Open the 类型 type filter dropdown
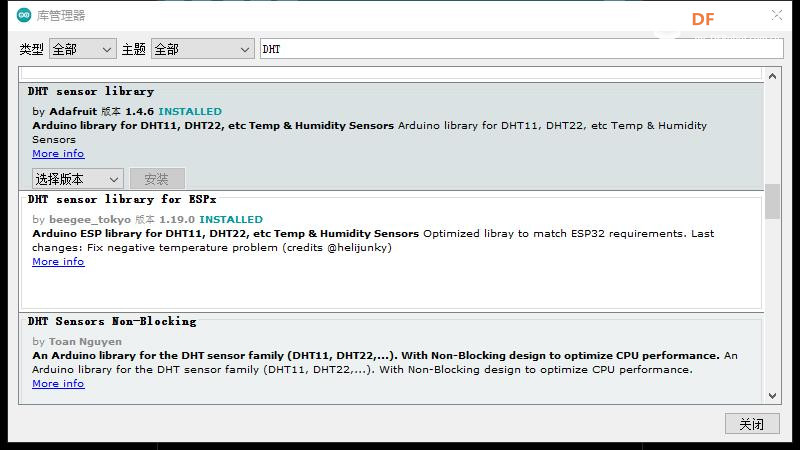 coord(83,49)
